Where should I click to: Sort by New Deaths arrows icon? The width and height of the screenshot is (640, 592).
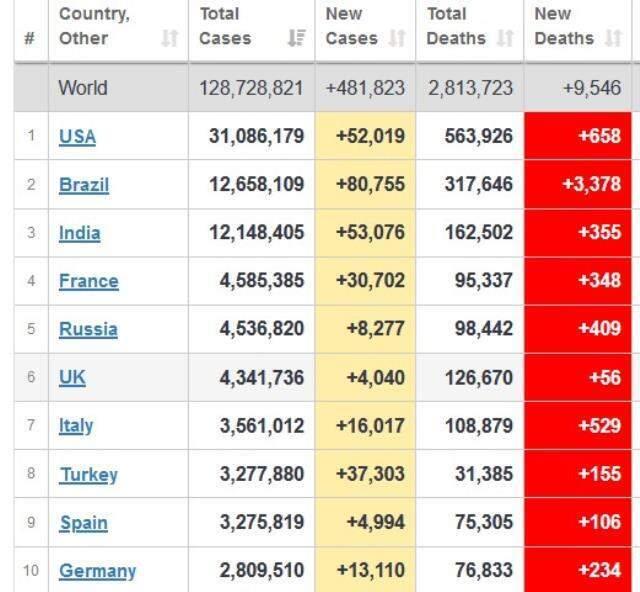coord(613,38)
